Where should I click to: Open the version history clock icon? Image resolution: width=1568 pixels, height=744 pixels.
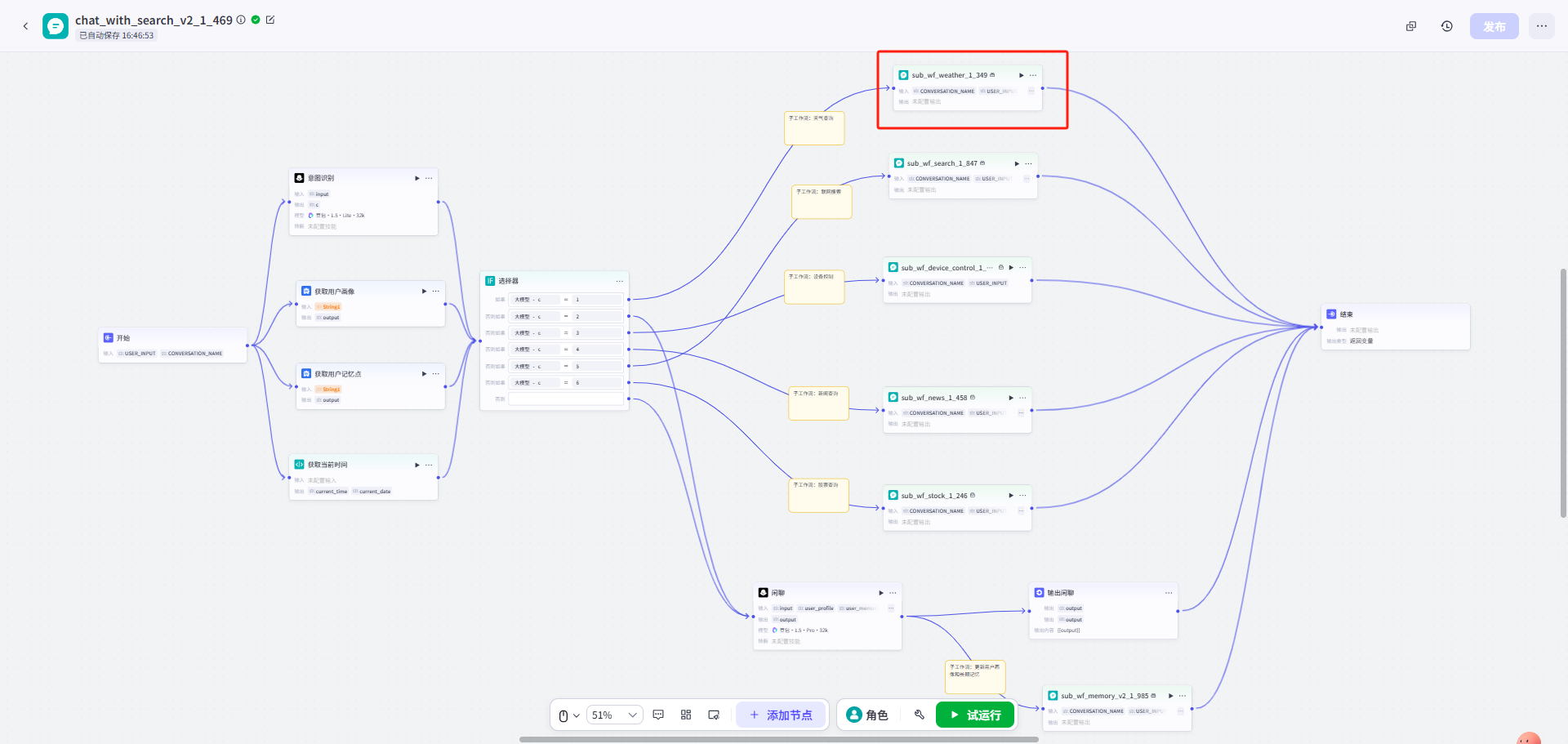[1447, 26]
